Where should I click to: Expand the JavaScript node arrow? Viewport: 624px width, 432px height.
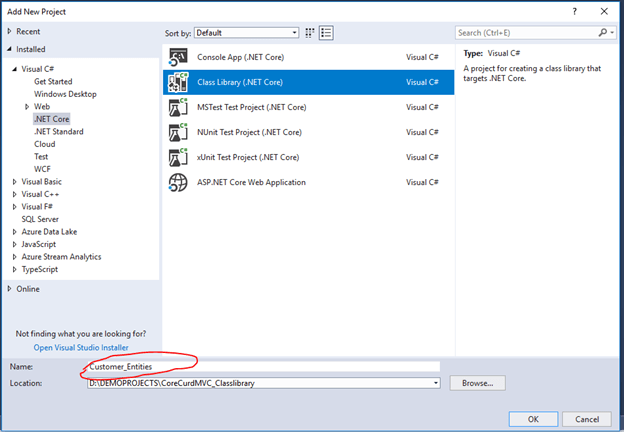coord(15,245)
